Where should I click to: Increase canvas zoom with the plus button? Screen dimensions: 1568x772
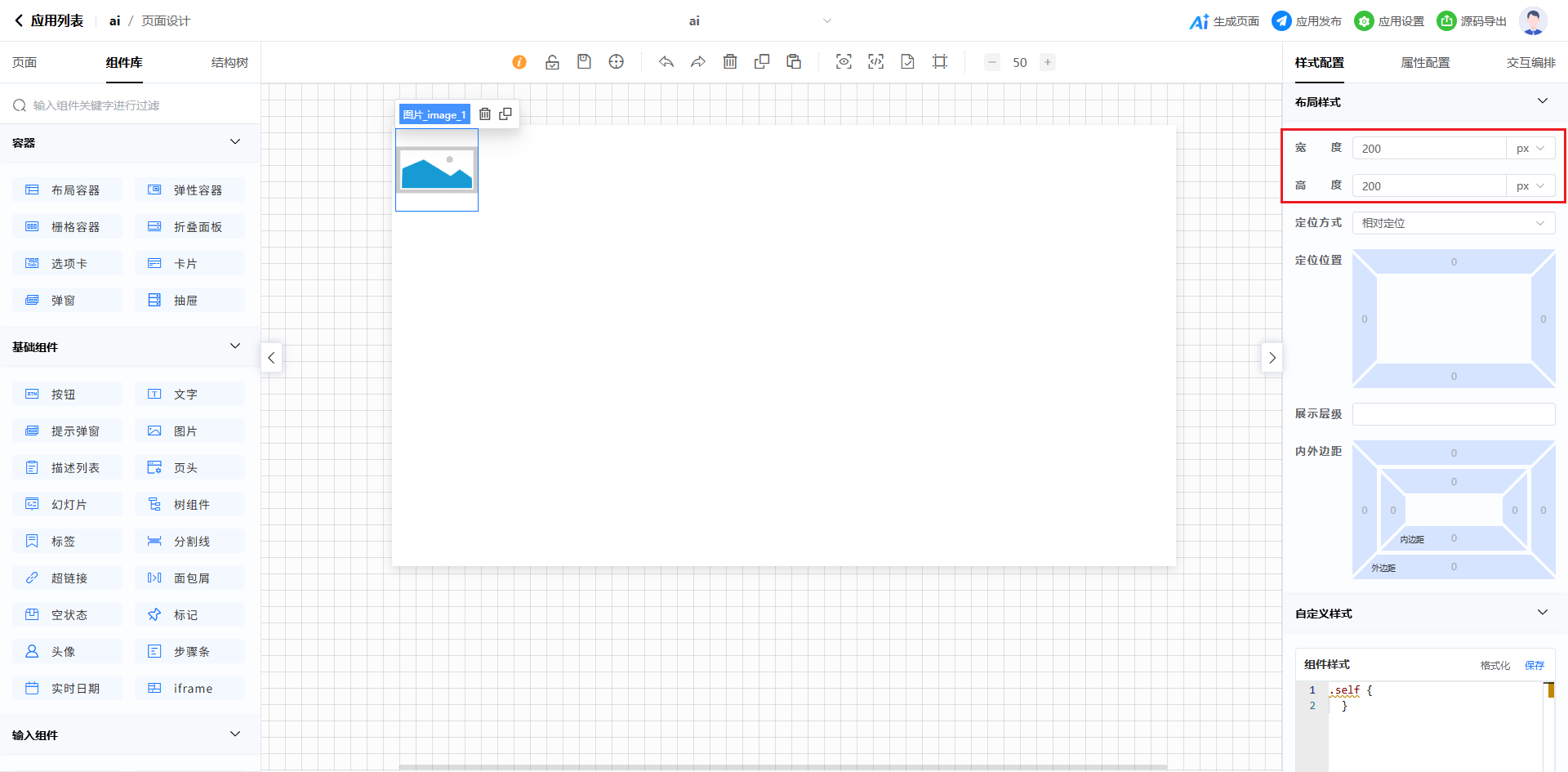coord(1048,62)
